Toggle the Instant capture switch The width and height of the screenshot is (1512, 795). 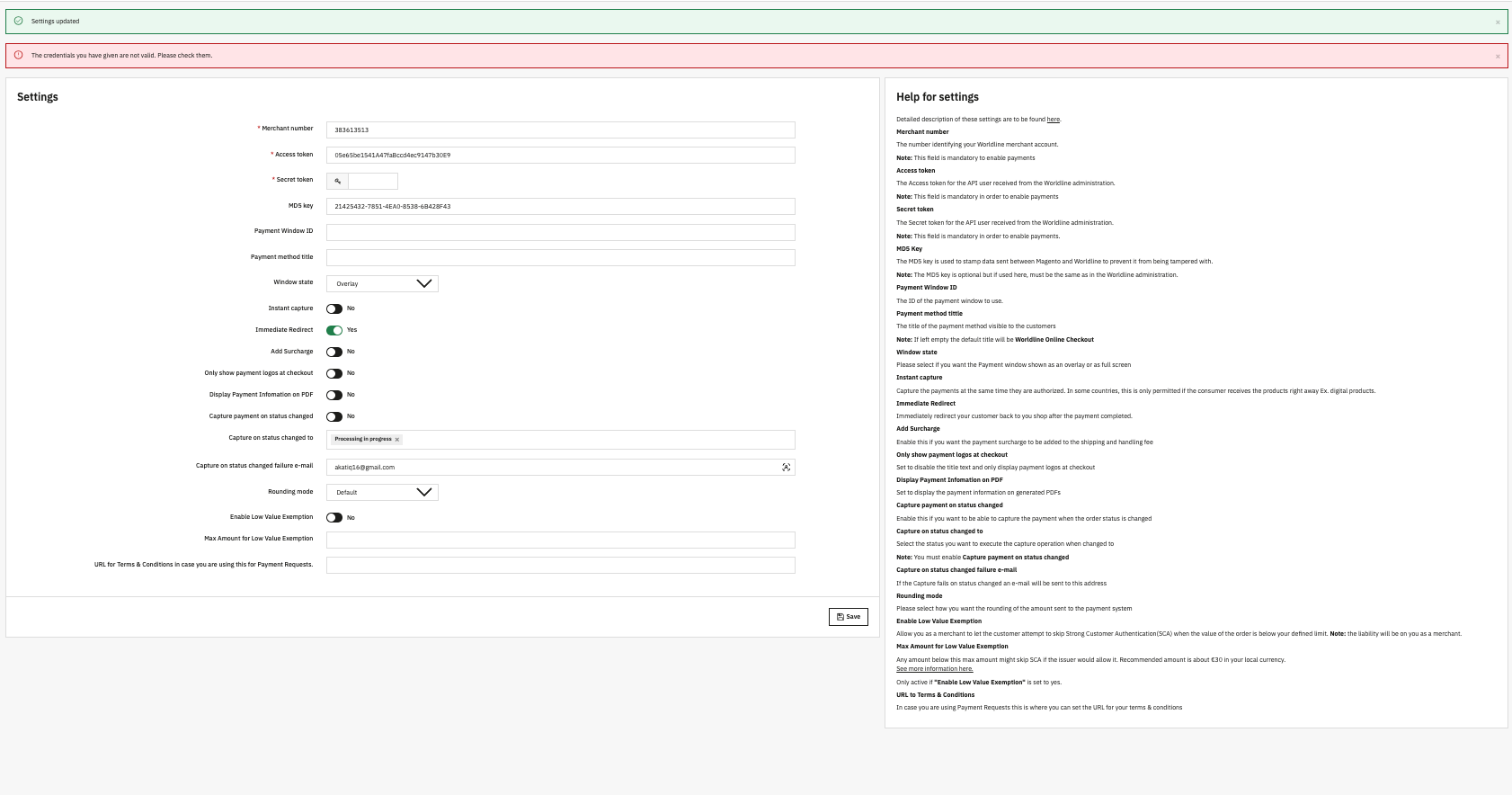[x=334, y=308]
